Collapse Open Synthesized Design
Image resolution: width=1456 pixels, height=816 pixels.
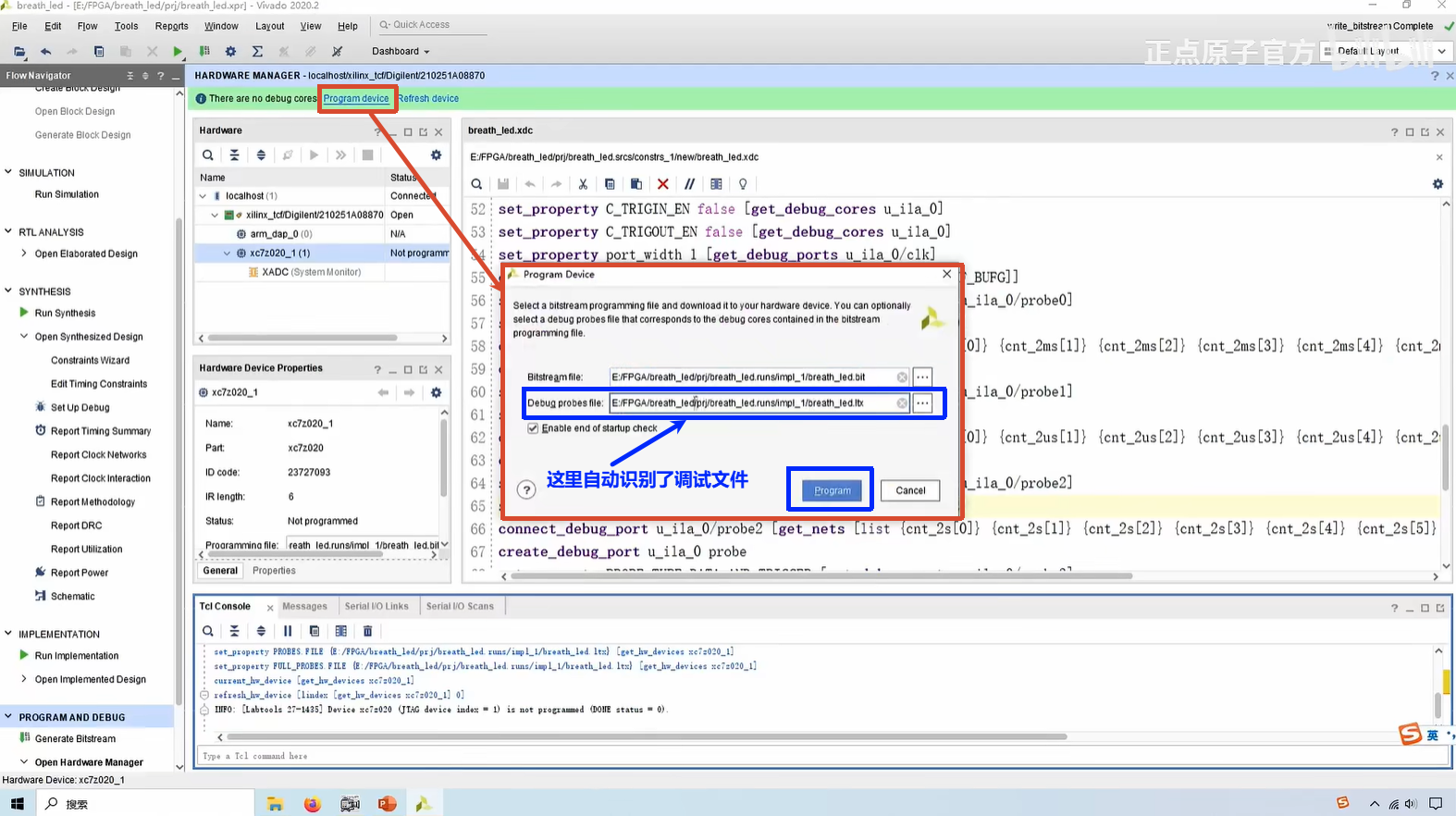coord(24,337)
